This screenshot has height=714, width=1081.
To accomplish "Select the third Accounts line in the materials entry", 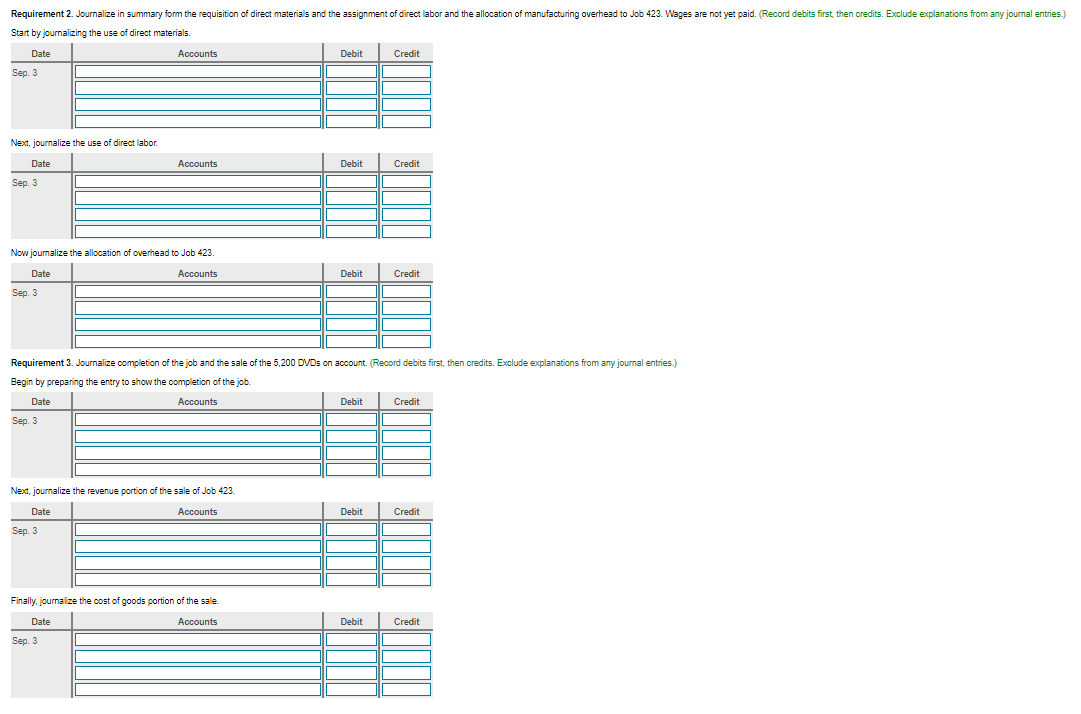I will pos(197,103).
